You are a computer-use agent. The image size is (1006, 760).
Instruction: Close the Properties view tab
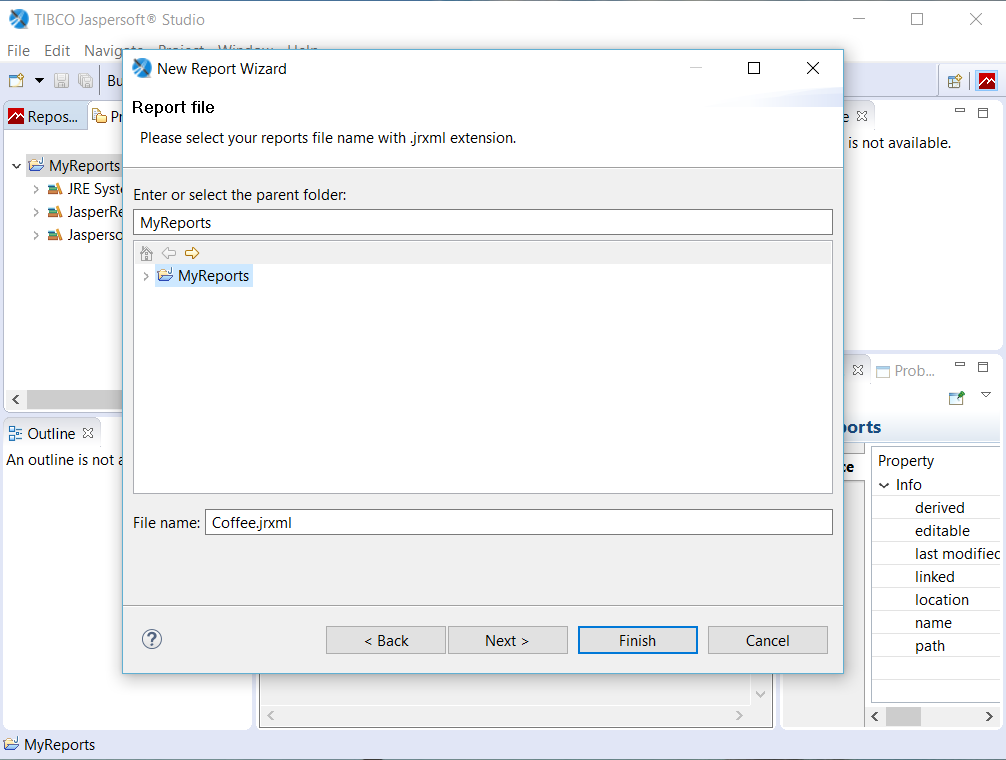pyautogui.click(x=858, y=370)
